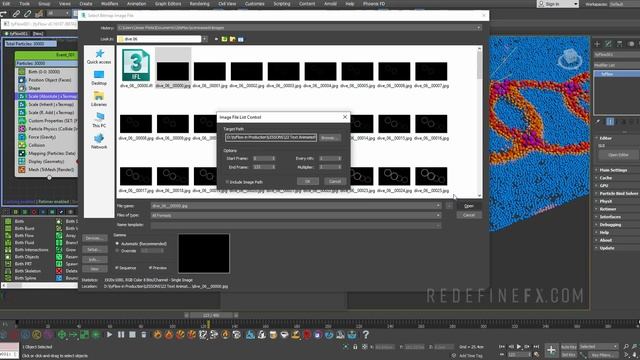Open the Name template dropdown
The height and width of the screenshot is (360, 640).
(438, 225)
